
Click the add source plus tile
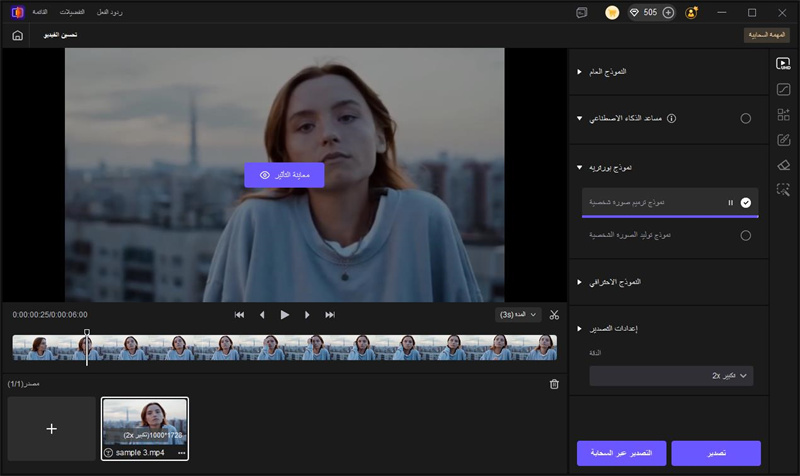(x=52, y=428)
